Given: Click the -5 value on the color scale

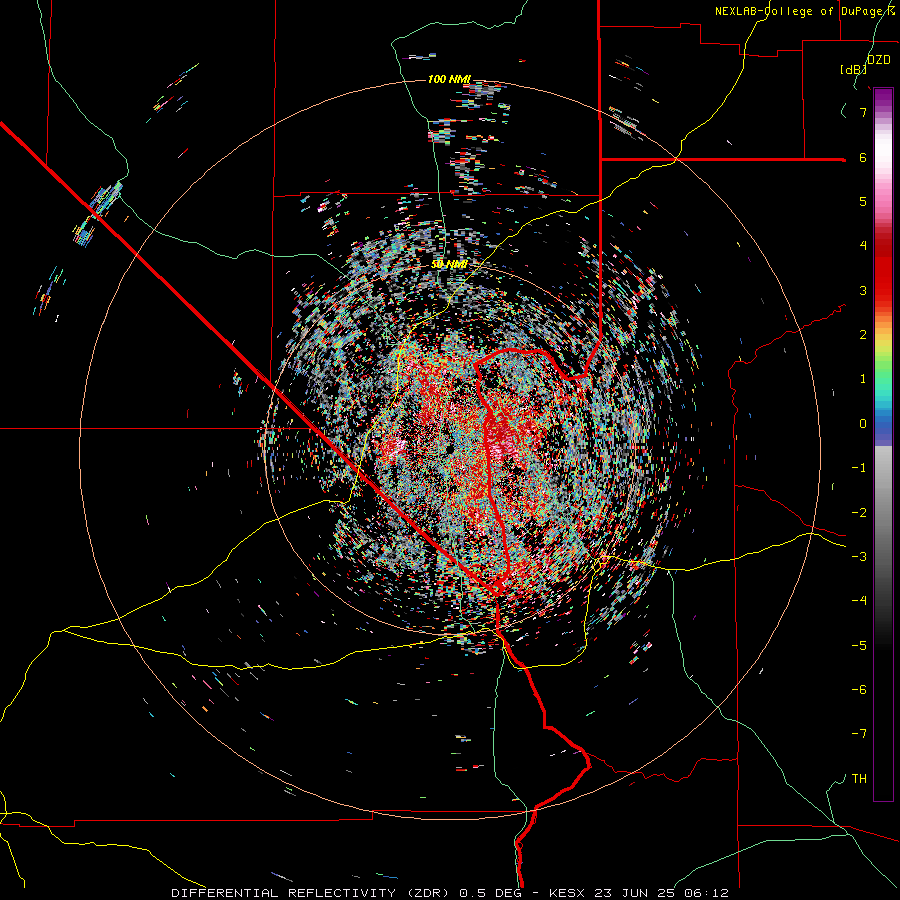Looking at the screenshot, I should 859,645.
